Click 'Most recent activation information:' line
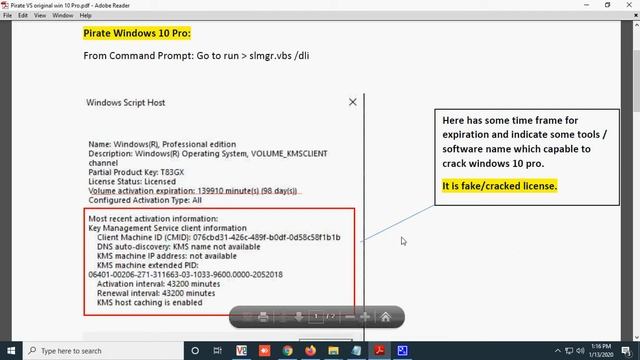Viewport: 640px width, 360px height. (x=153, y=219)
